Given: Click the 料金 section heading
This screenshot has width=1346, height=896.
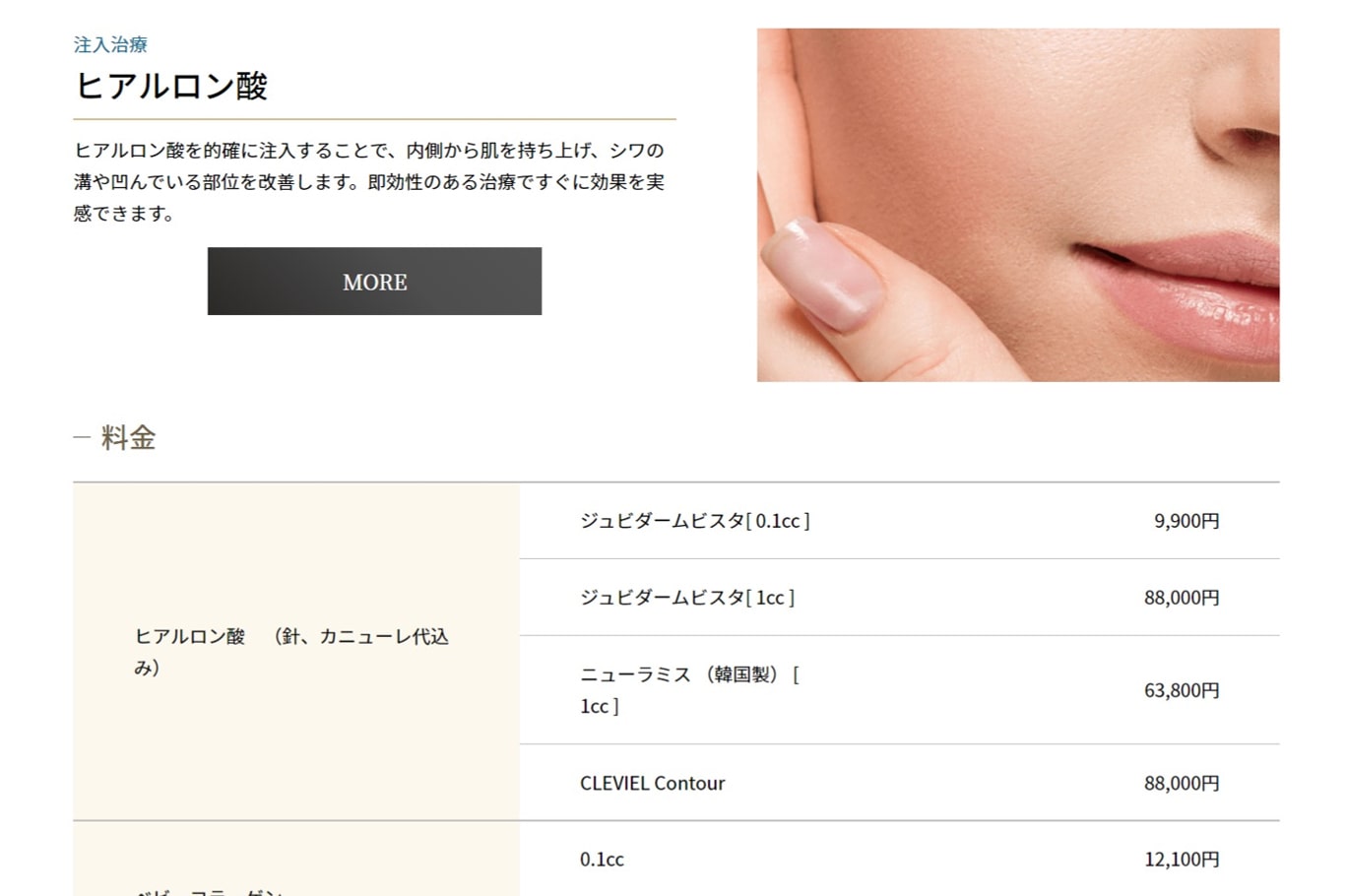Looking at the screenshot, I should click(x=128, y=438).
